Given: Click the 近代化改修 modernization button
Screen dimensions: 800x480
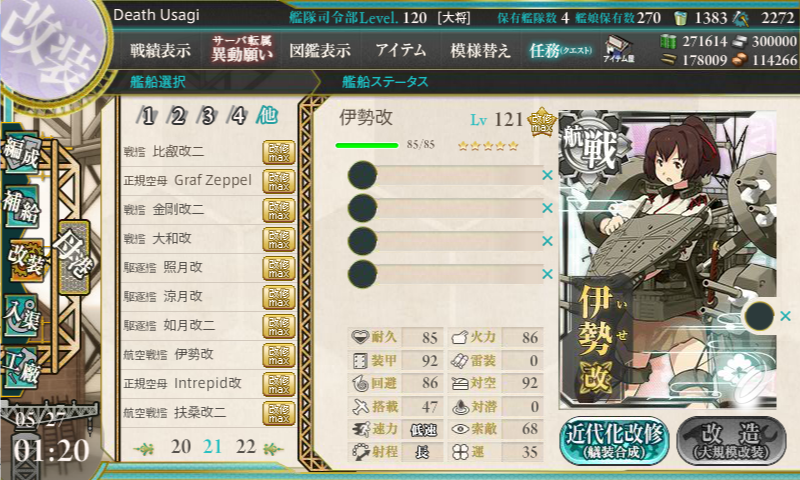Looking at the screenshot, I should tap(614, 441).
